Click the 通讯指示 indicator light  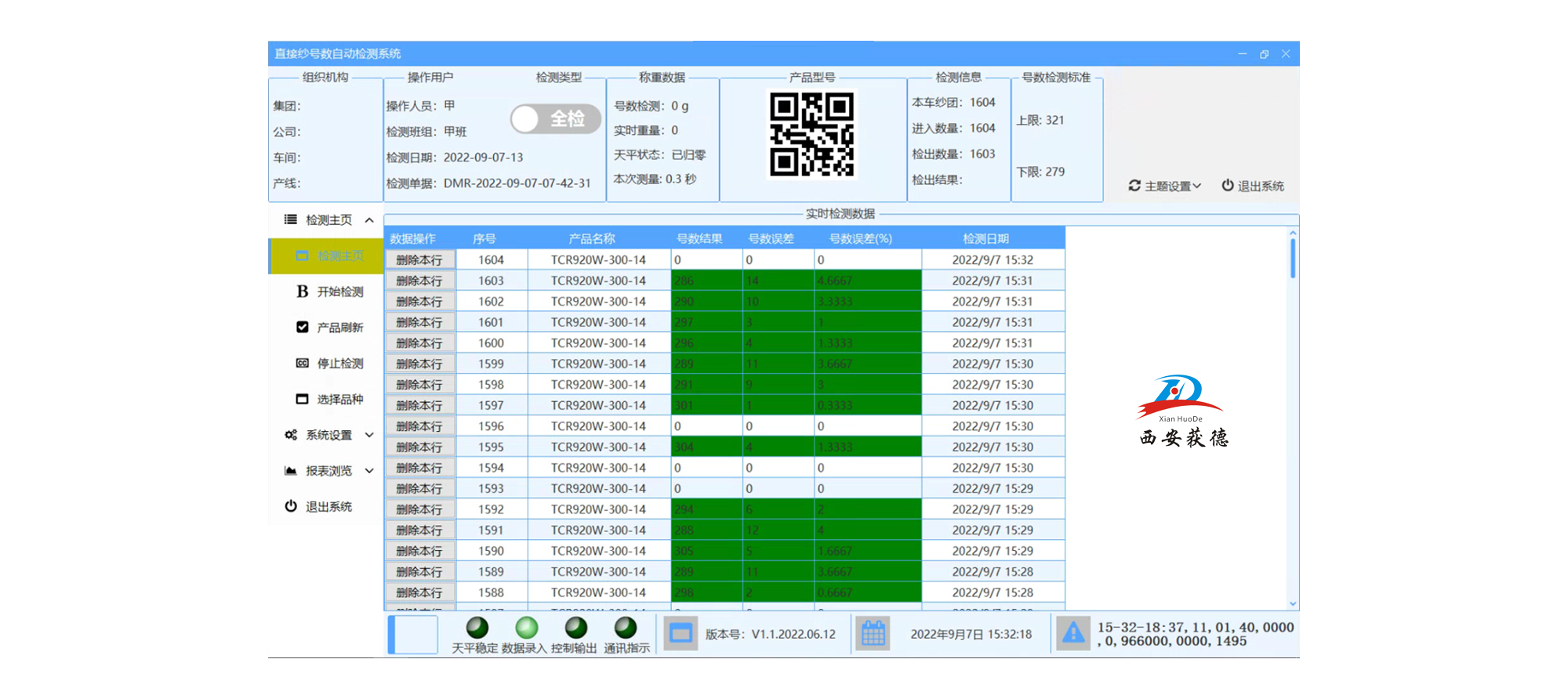(626, 628)
